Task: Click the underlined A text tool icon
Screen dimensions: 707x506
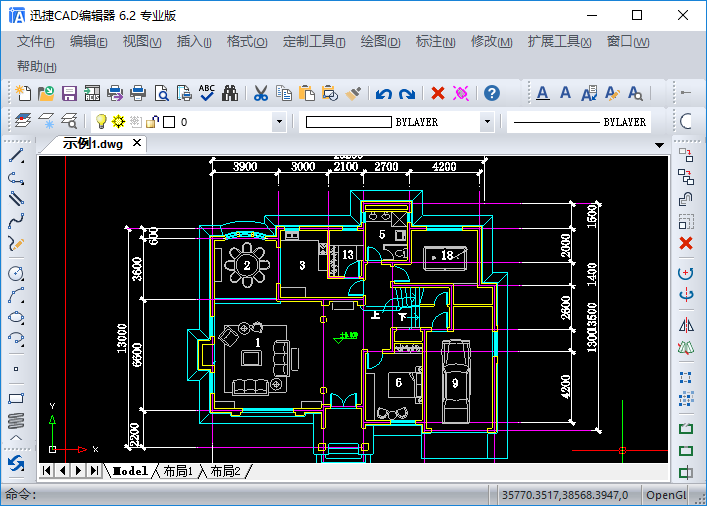Action: (x=543, y=93)
